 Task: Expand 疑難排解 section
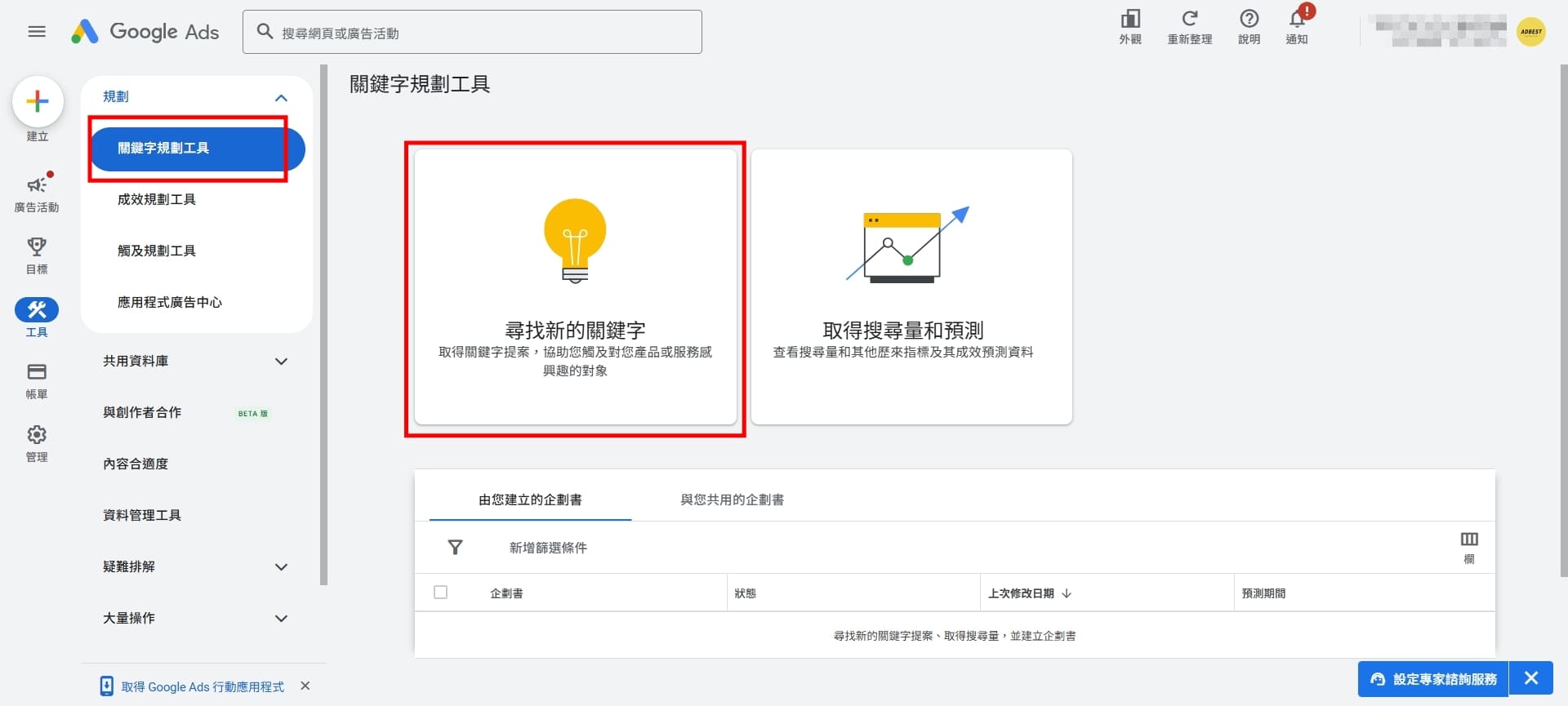[x=281, y=567]
